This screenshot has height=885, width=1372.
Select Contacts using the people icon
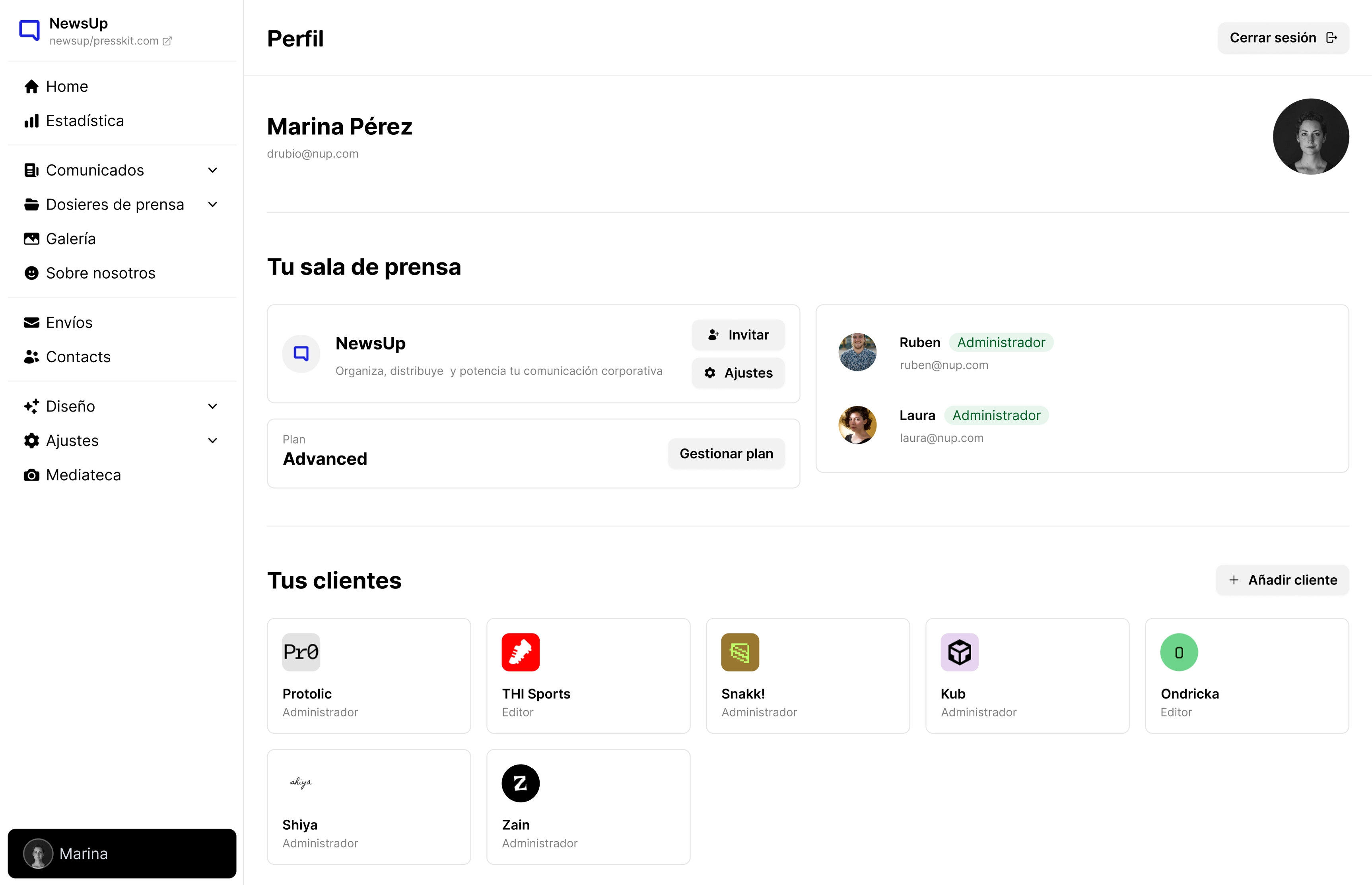pyautogui.click(x=31, y=357)
